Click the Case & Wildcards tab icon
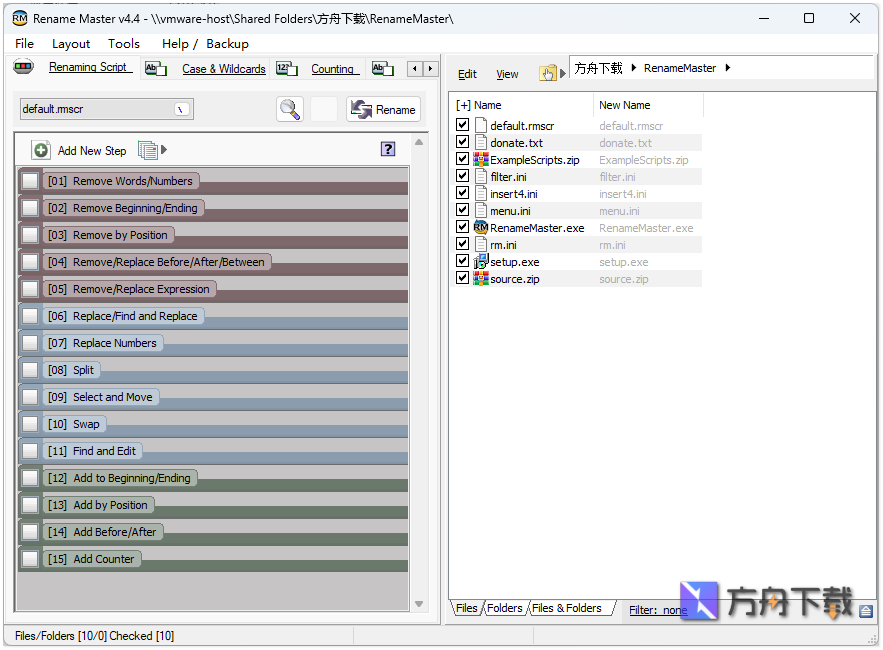883x650 pixels. pos(156,69)
